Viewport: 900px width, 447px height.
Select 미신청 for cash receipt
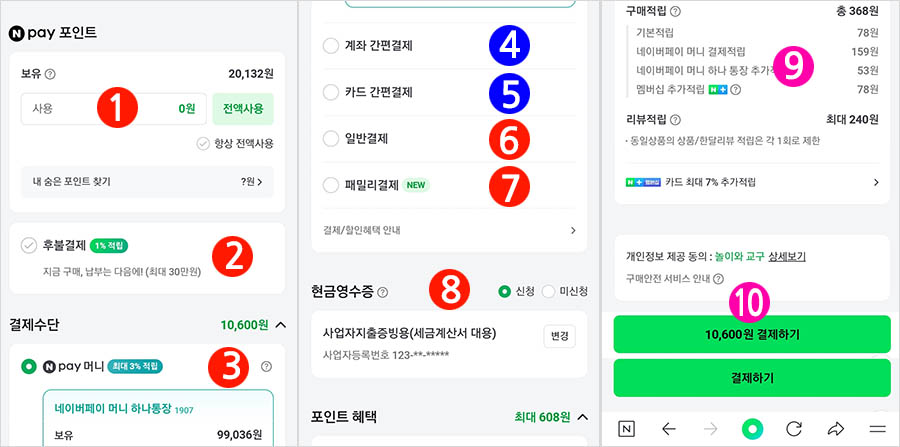(549, 291)
